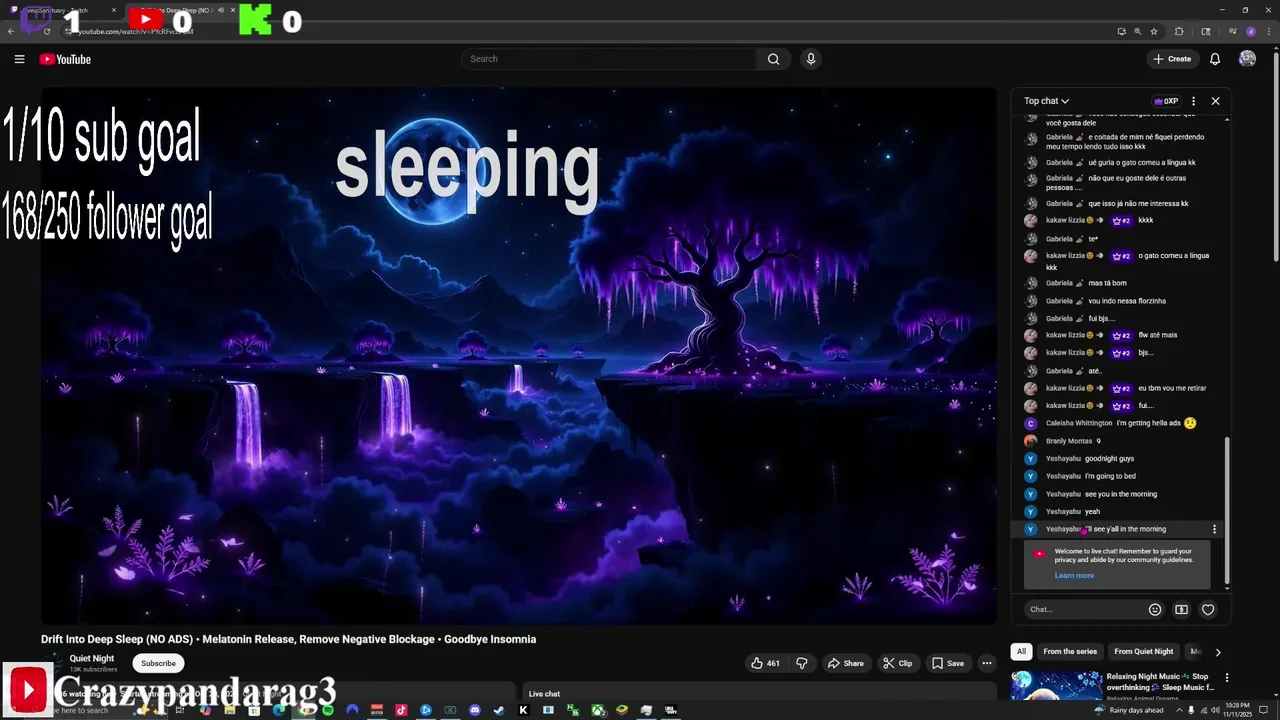1280x720 pixels.
Task: Go back in browser history
Action: coord(11,31)
